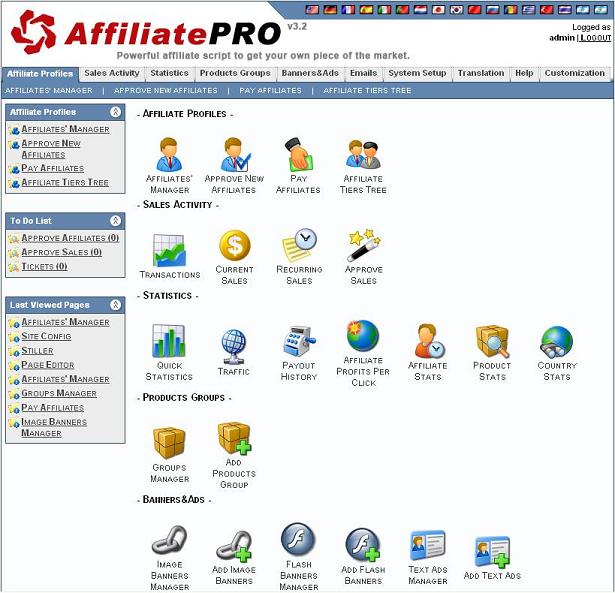Open the Transactions chart icon
Viewport: 615px width, 593px height.
[169, 250]
